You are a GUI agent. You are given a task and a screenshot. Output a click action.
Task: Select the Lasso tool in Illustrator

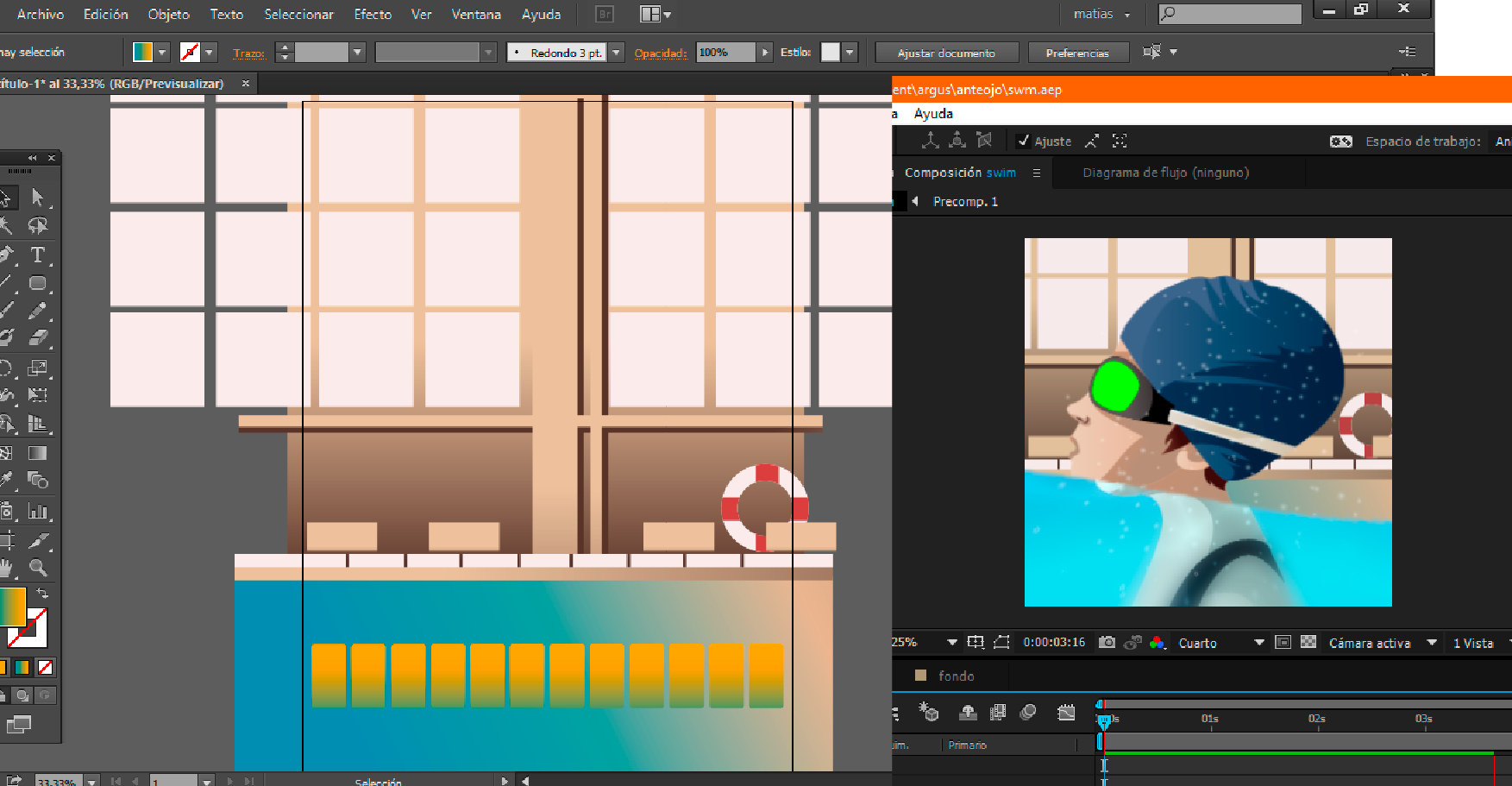[37, 226]
